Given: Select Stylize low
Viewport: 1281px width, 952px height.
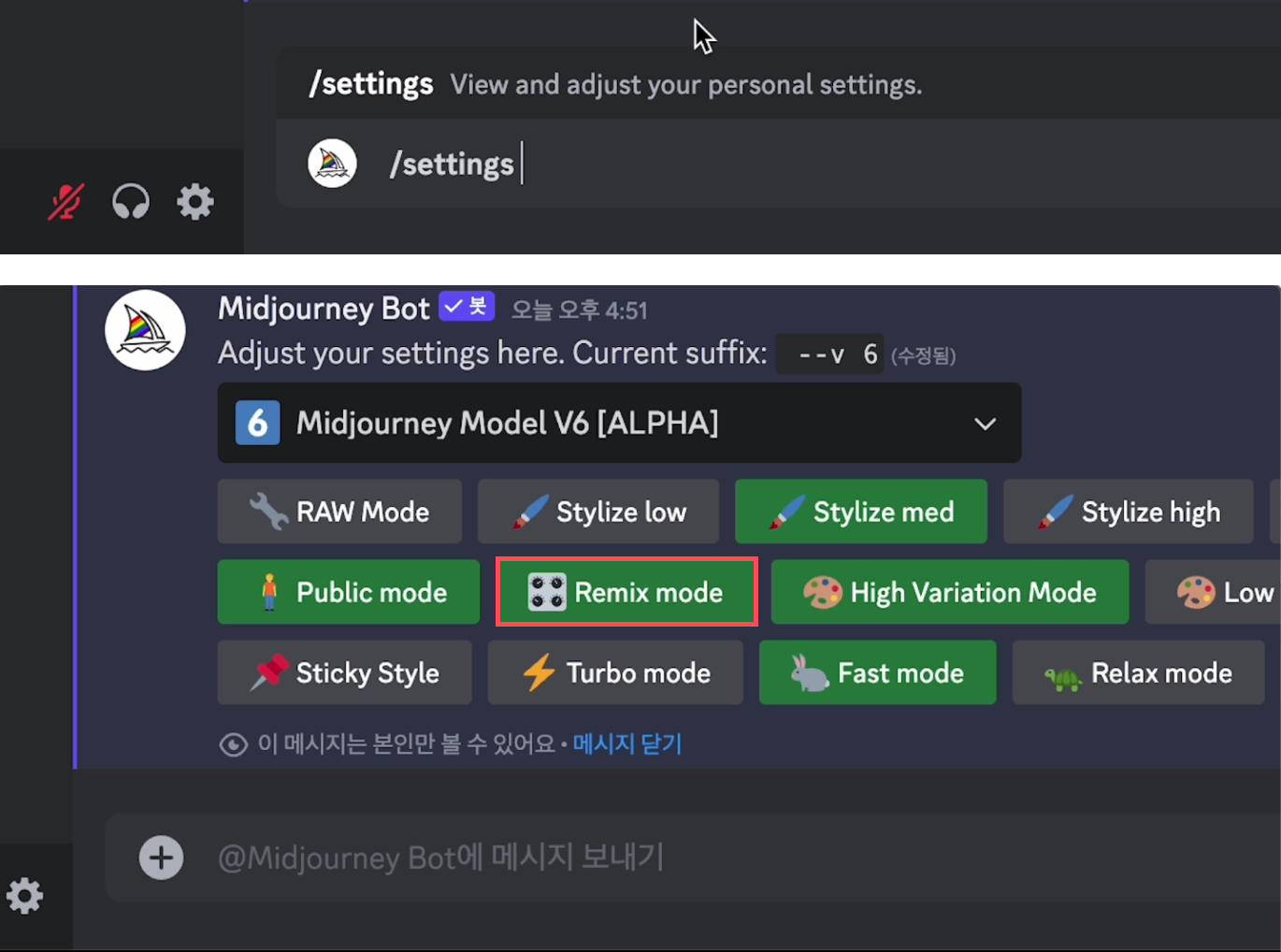Looking at the screenshot, I should pos(598,512).
